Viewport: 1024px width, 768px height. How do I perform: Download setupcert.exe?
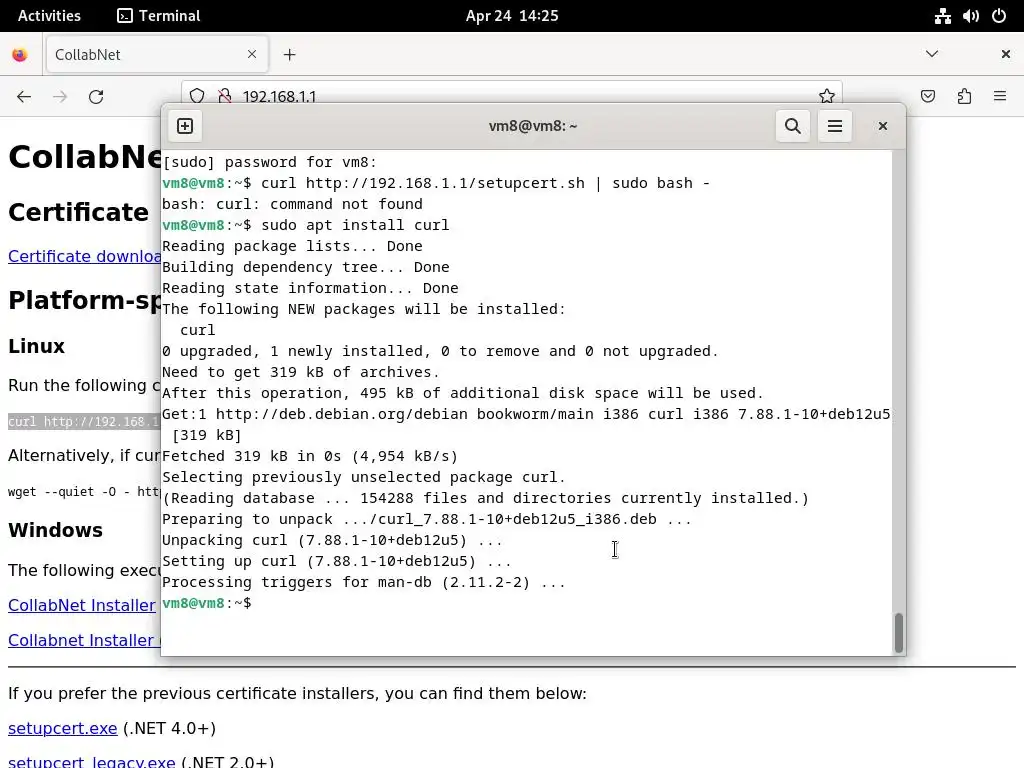coord(63,728)
